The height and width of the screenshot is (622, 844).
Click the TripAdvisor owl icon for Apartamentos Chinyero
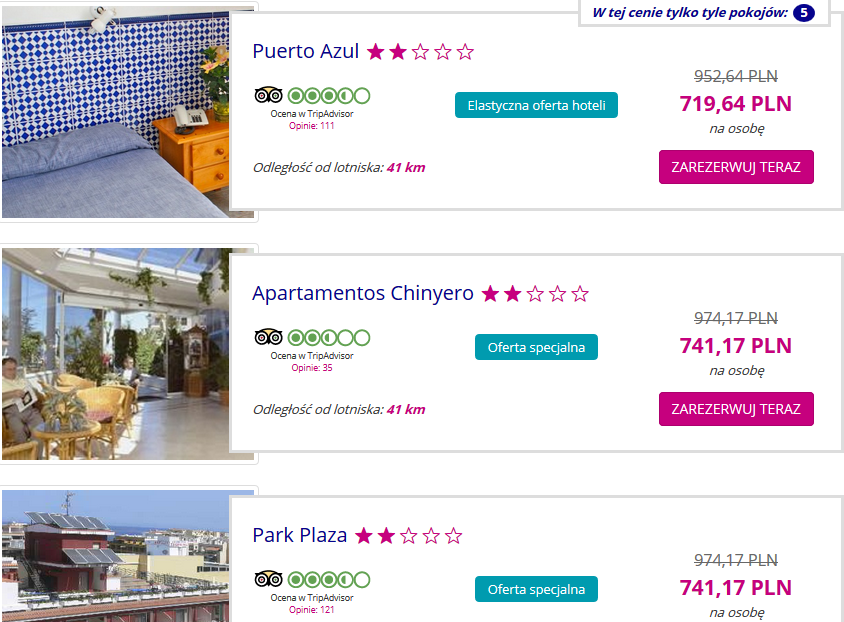click(268, 338)
